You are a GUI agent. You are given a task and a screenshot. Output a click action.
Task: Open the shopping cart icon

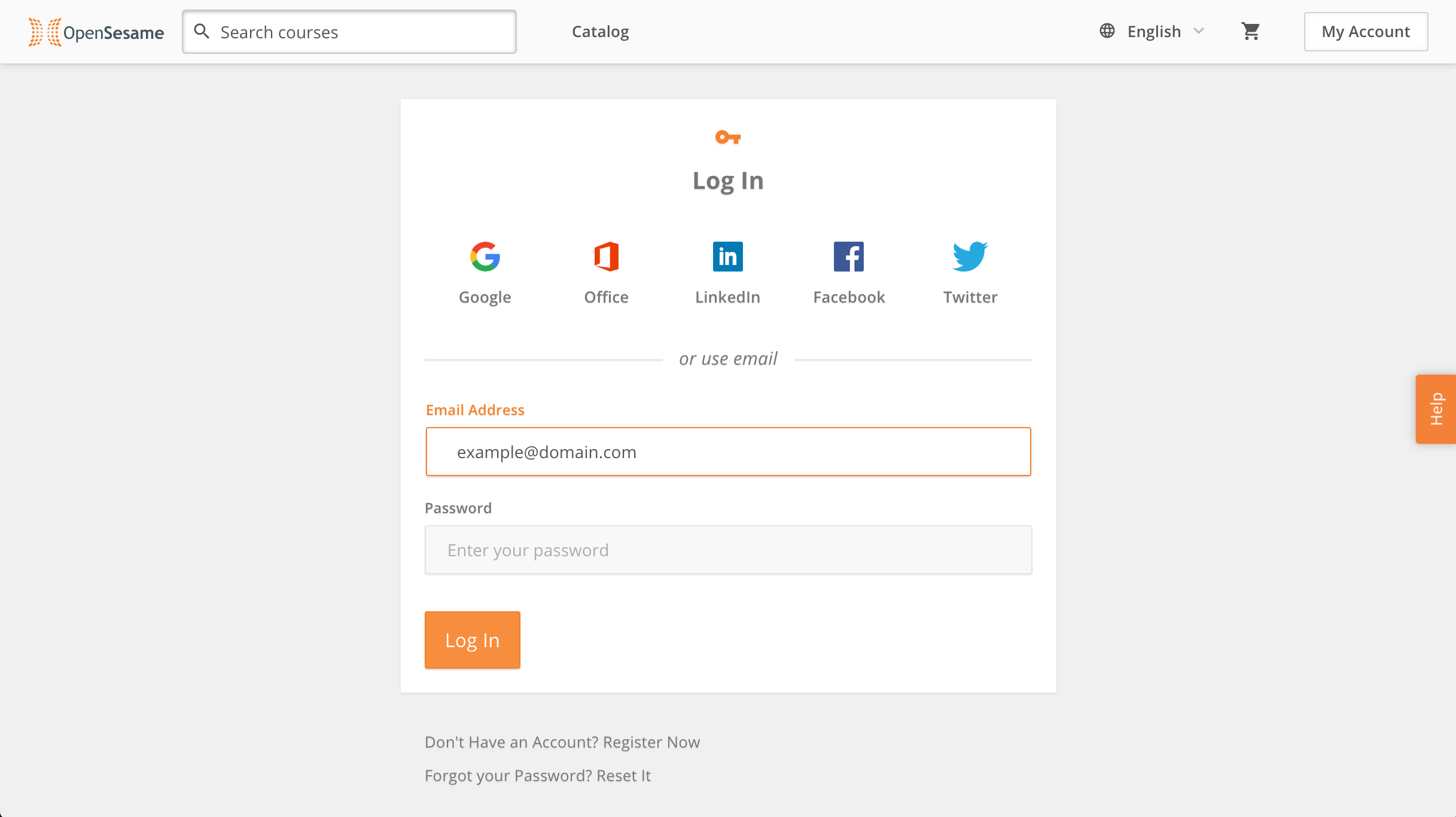click(x=1251, y=31)
